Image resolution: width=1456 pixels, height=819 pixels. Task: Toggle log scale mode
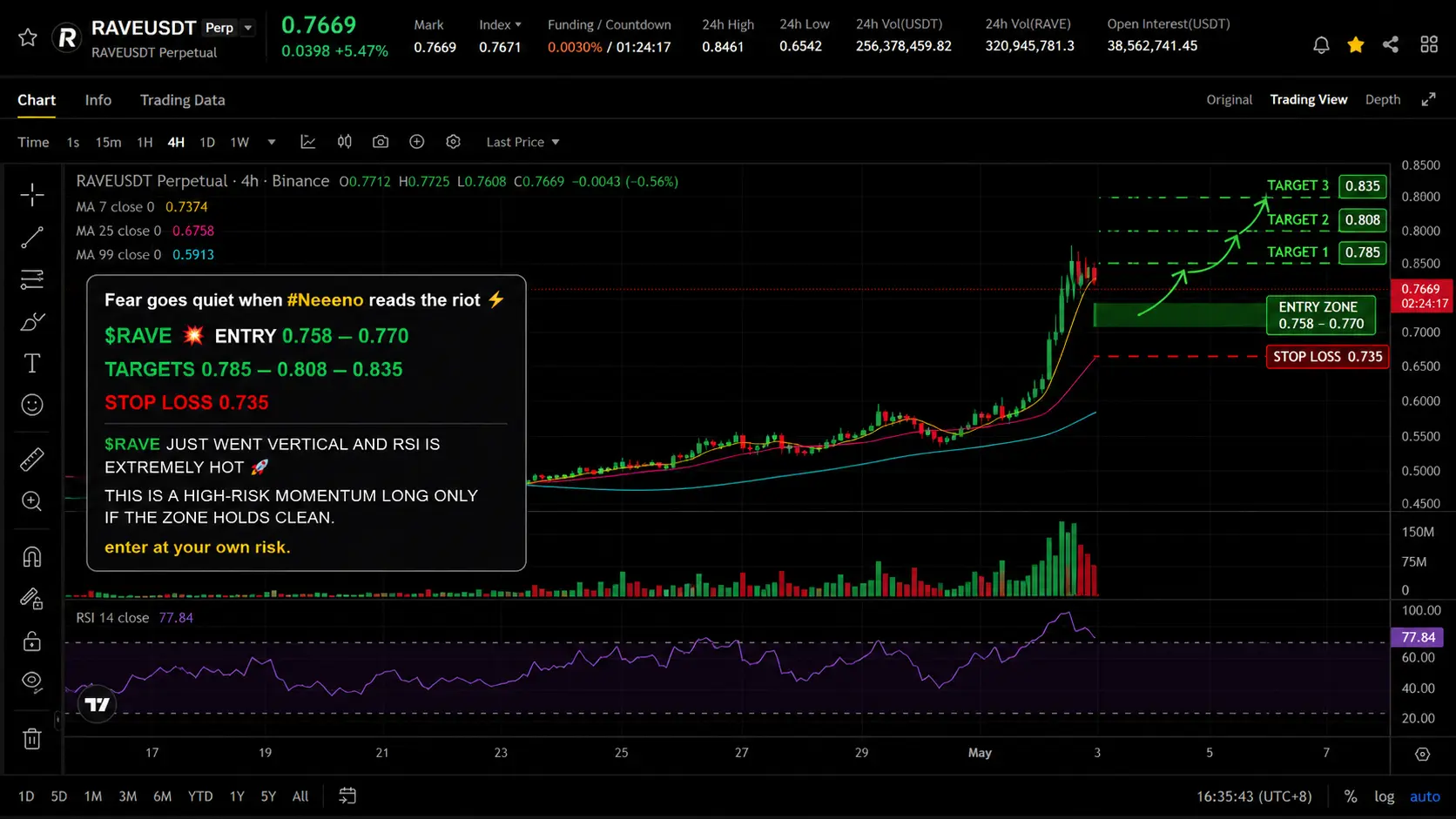click(1385, 796)
